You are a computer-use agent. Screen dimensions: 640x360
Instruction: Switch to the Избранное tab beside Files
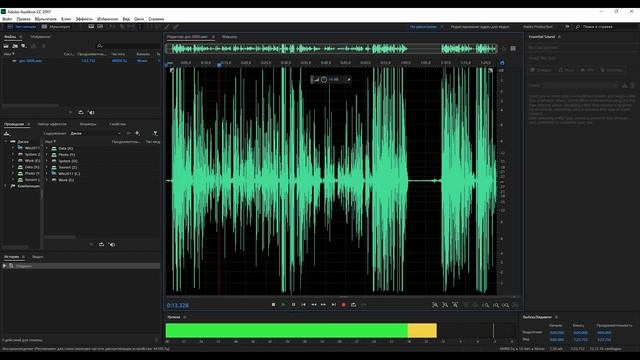click(x=40, y=37)
